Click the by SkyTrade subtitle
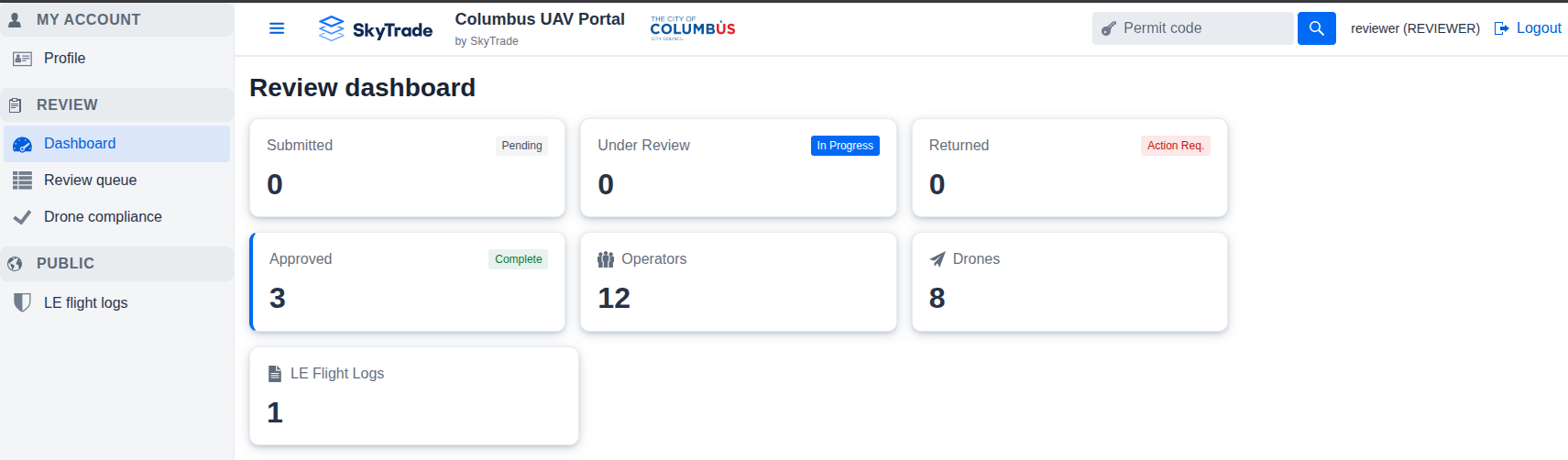The image size is (1568, 460). pyautogui.click(x=487, y=41)
